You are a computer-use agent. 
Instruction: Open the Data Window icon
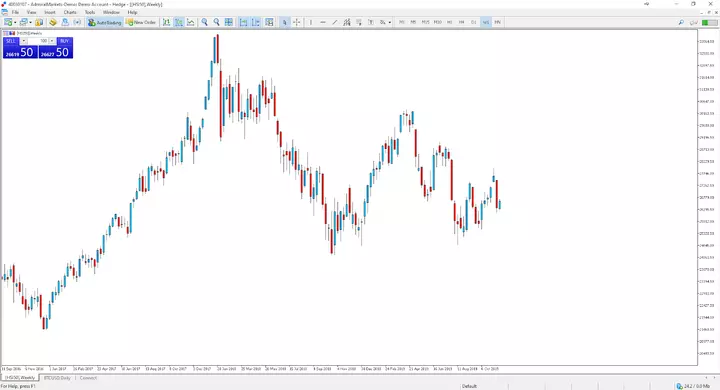(53, 22)
